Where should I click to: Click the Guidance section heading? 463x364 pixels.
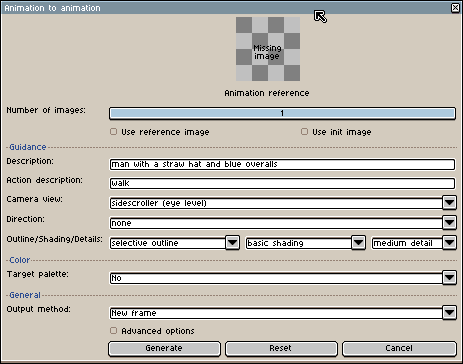coord(28,147)
